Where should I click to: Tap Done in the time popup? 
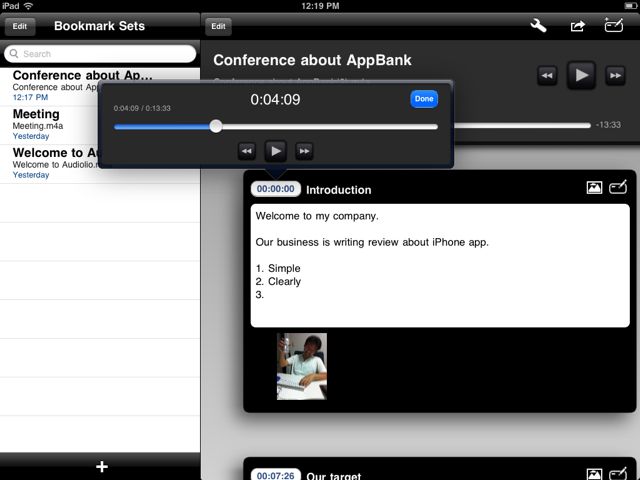point(424,99)
